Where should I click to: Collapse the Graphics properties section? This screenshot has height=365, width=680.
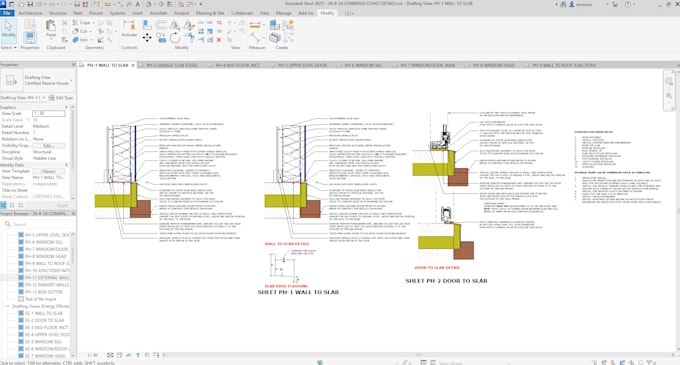66,107
